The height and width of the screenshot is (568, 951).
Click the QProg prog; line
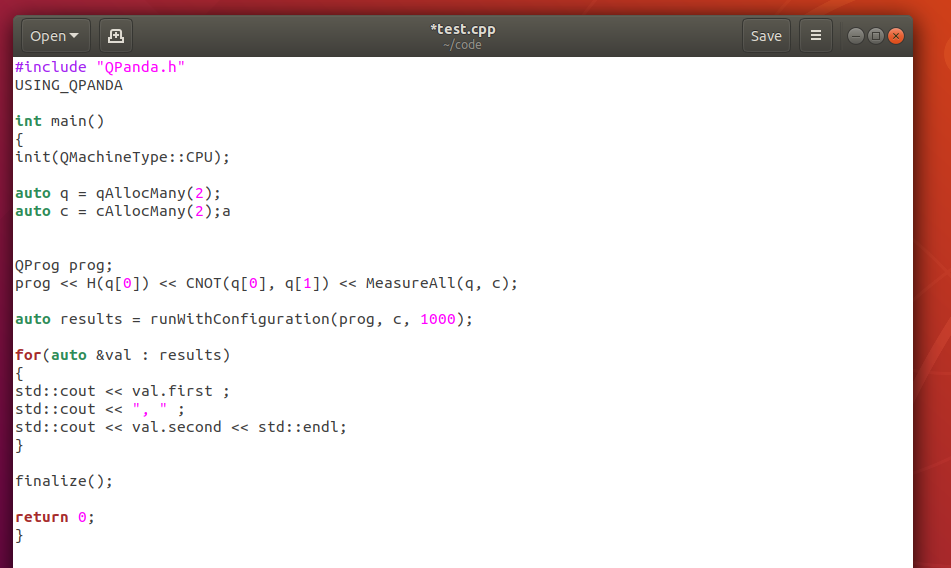point(64,265)
